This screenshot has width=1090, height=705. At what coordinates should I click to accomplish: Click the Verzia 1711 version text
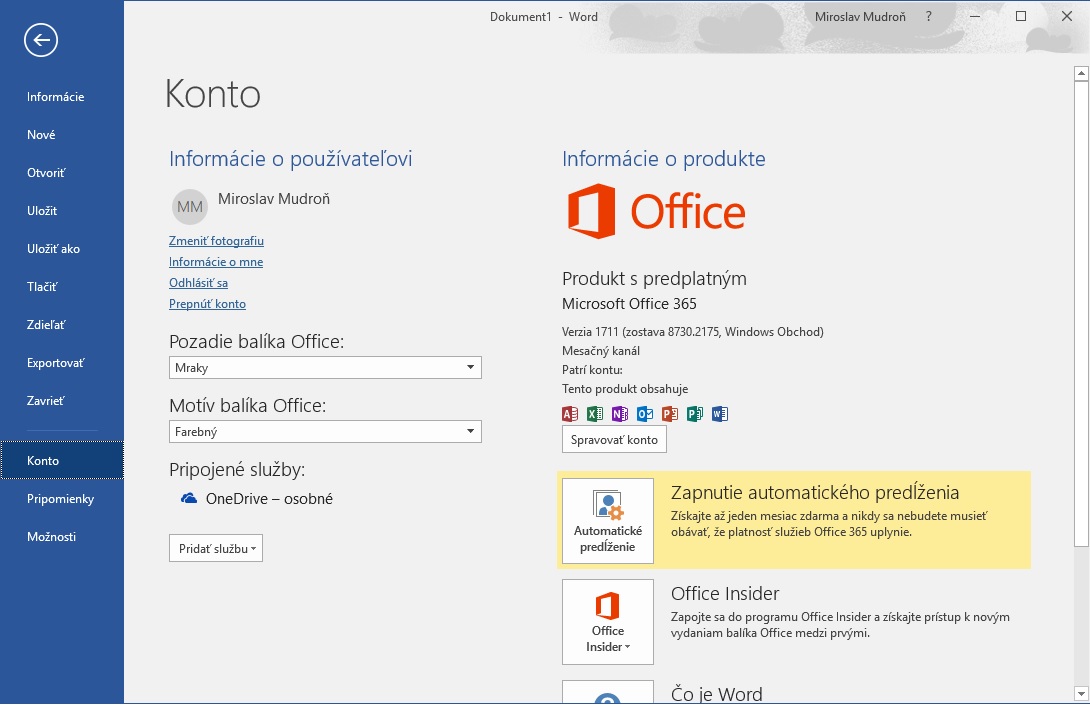click(x=692, y=332)
